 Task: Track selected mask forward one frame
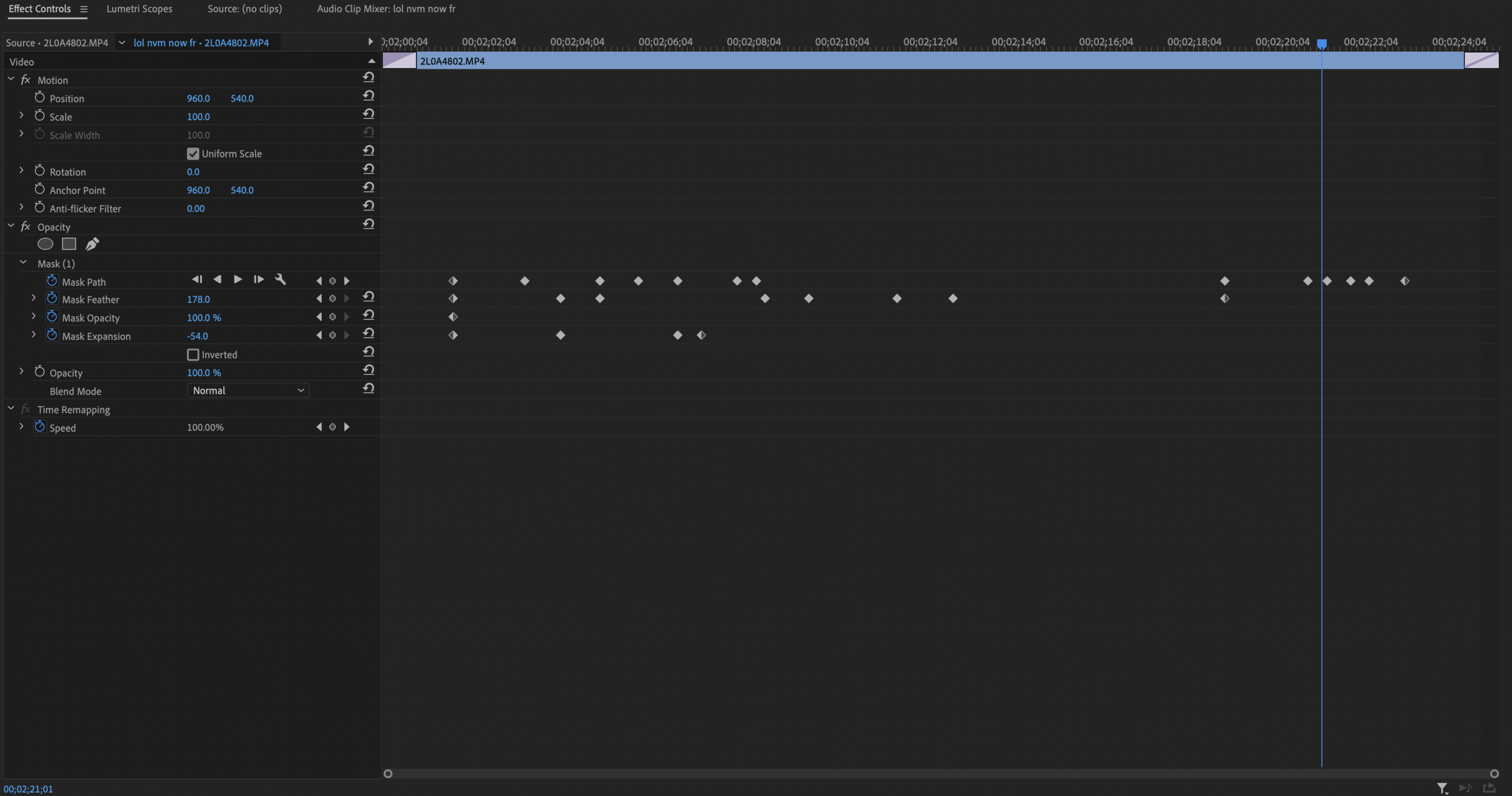tap(258, 279)
